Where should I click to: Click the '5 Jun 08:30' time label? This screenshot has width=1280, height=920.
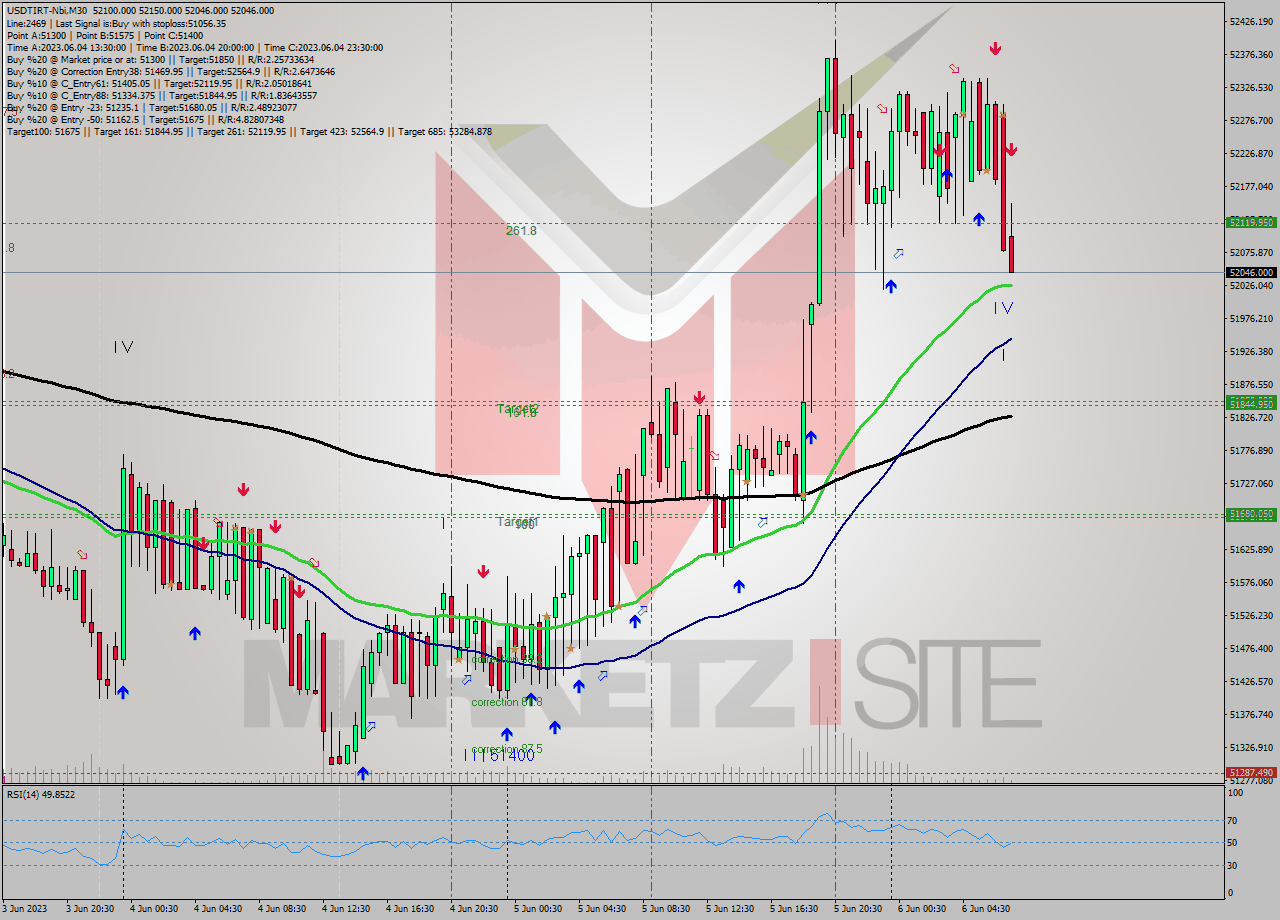tap(666, 909)
